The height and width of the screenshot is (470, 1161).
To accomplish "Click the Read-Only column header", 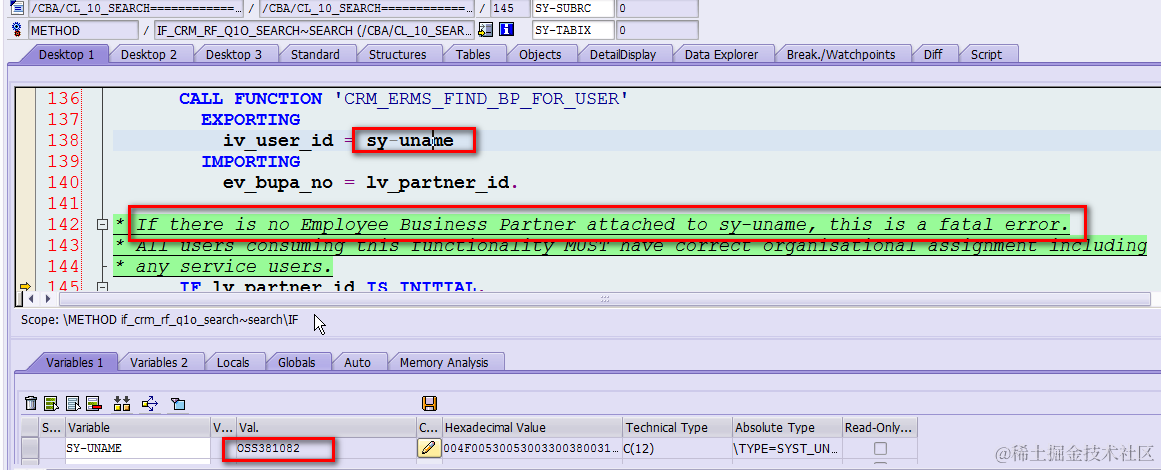I will pyautogui.click(x=880, y=427).
